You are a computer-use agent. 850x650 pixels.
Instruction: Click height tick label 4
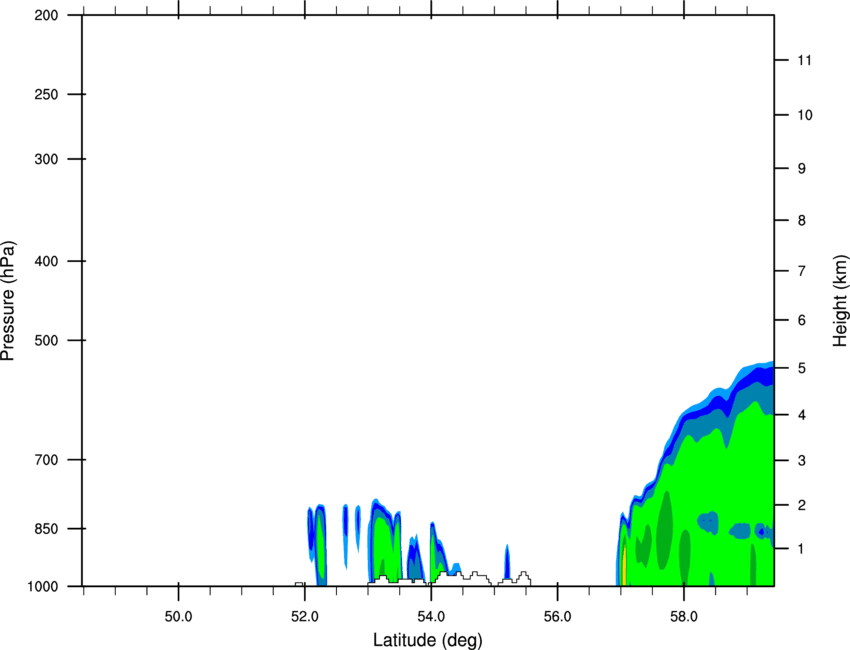click(802, 415)
